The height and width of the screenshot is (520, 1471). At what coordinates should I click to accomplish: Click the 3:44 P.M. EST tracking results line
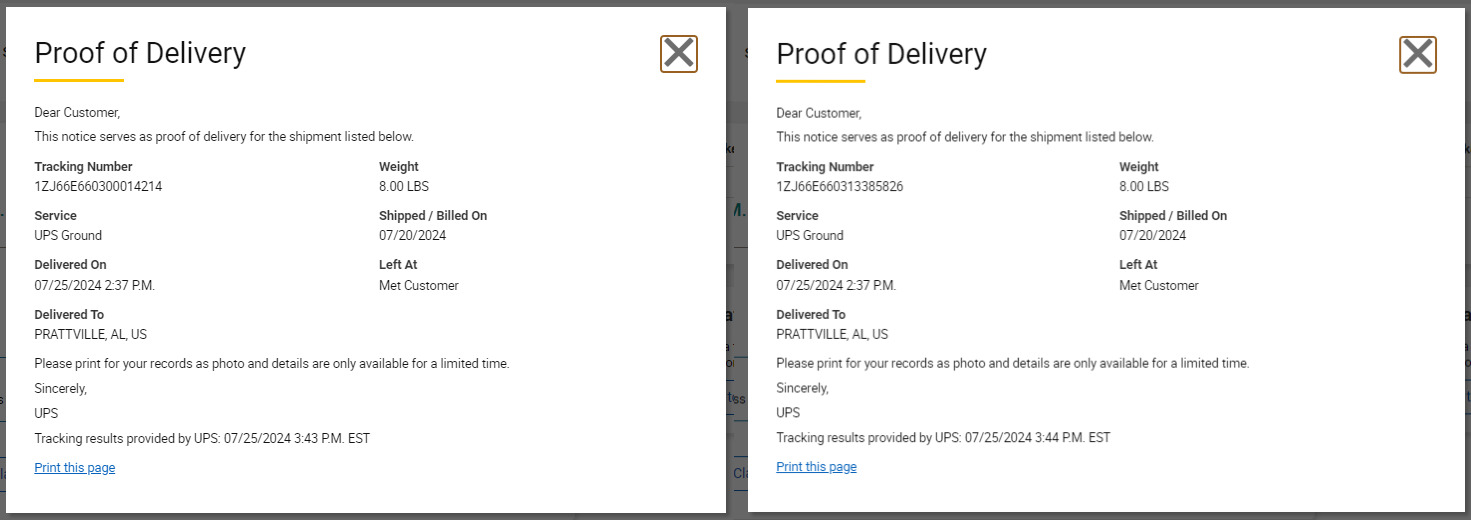click(943, 437)
